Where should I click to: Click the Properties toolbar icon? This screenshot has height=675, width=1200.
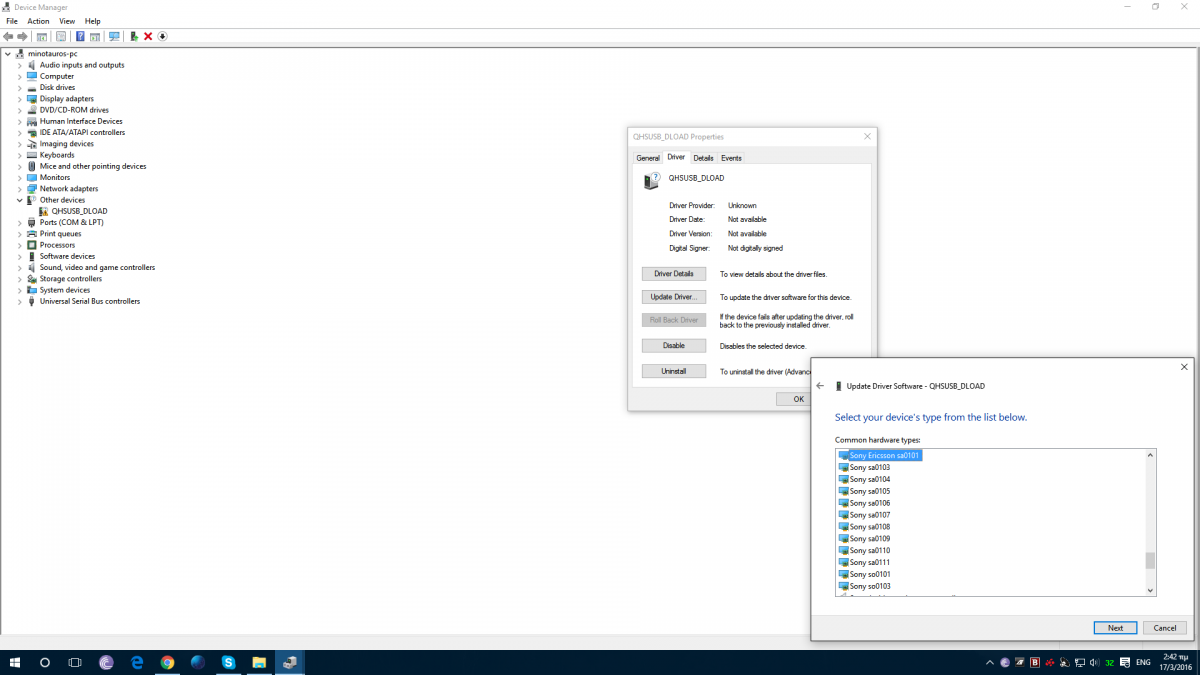pyautogui.click(x=61, y=36)
